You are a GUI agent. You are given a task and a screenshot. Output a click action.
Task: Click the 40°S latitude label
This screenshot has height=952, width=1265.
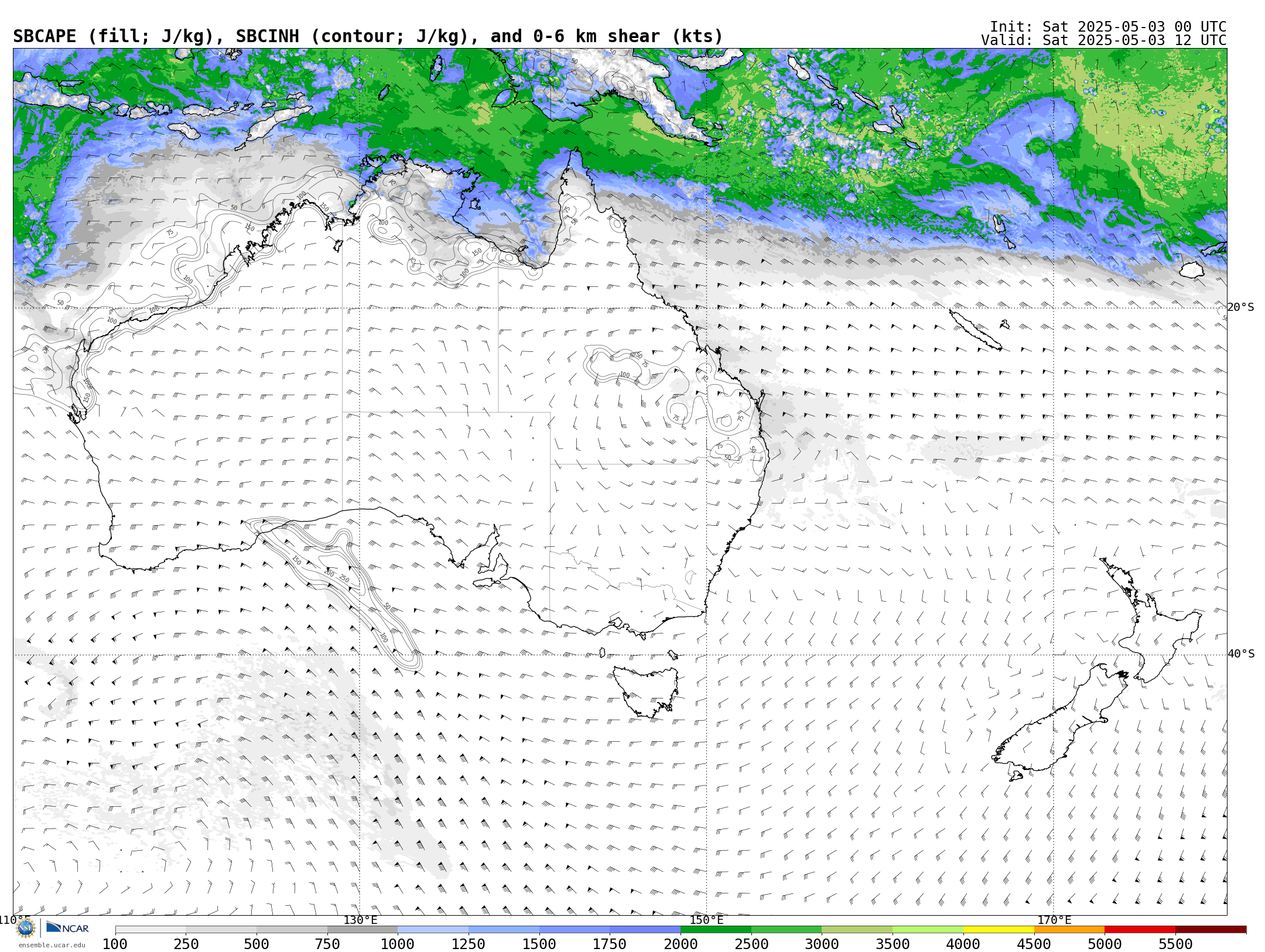[1240, 654]
